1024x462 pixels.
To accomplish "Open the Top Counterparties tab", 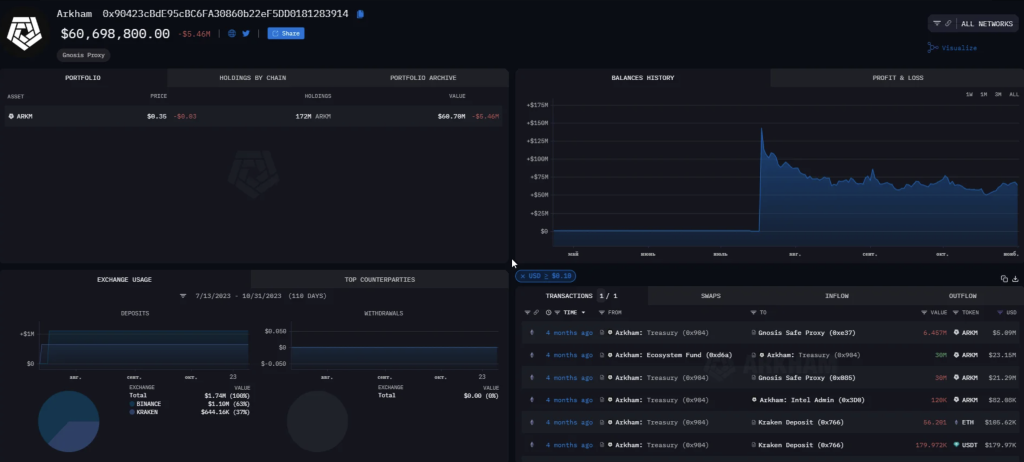I will (x=379, y=280).
